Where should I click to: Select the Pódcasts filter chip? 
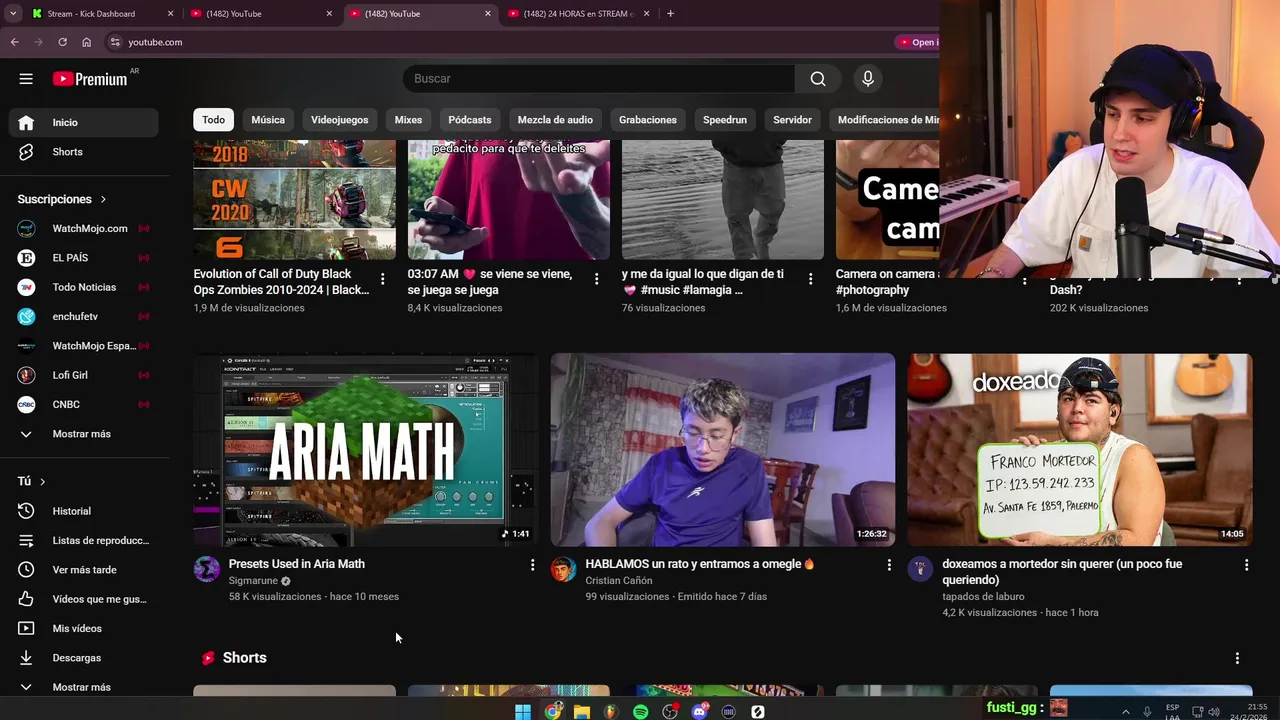470,120
